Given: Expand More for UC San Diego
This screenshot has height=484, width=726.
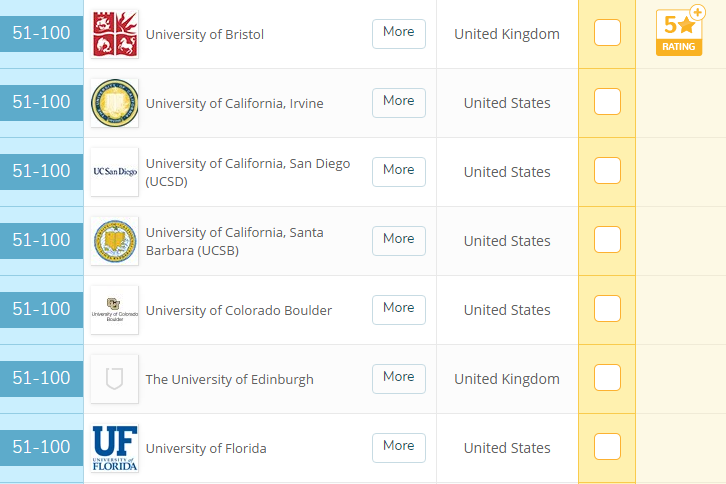Looking at the screenshot, I should point(398,171).
